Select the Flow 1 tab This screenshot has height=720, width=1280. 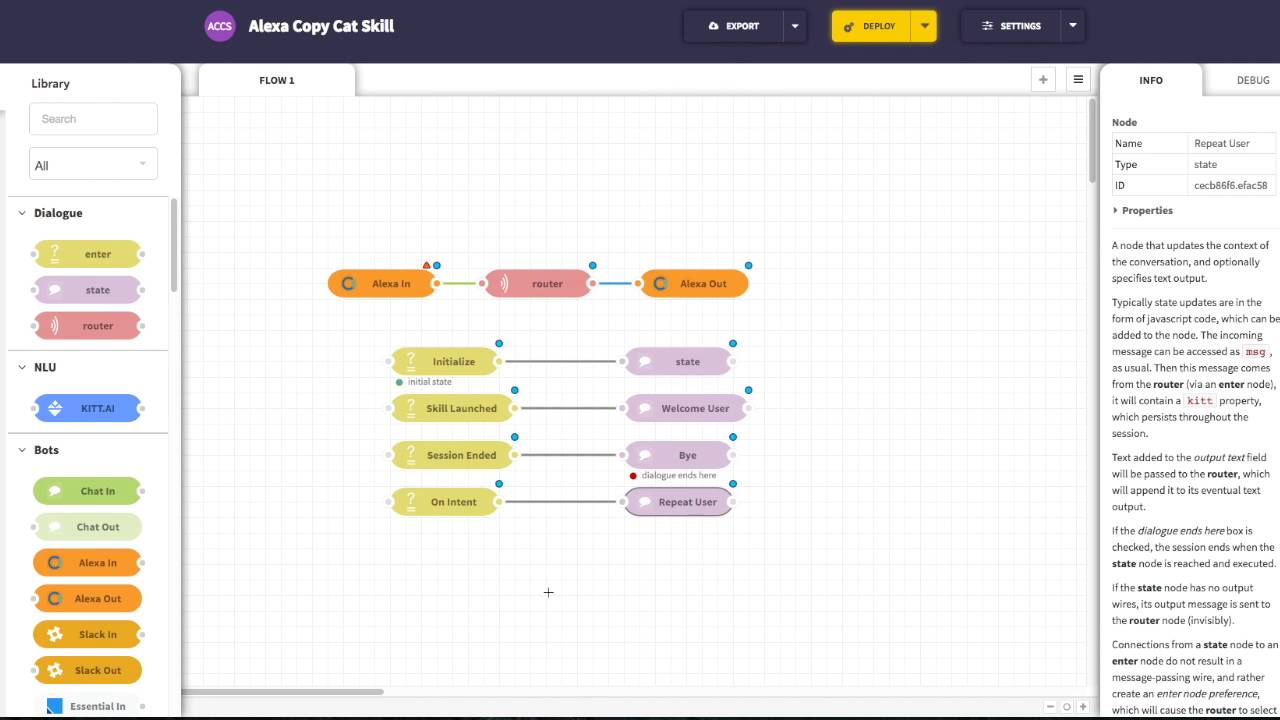tap(277, 80)
